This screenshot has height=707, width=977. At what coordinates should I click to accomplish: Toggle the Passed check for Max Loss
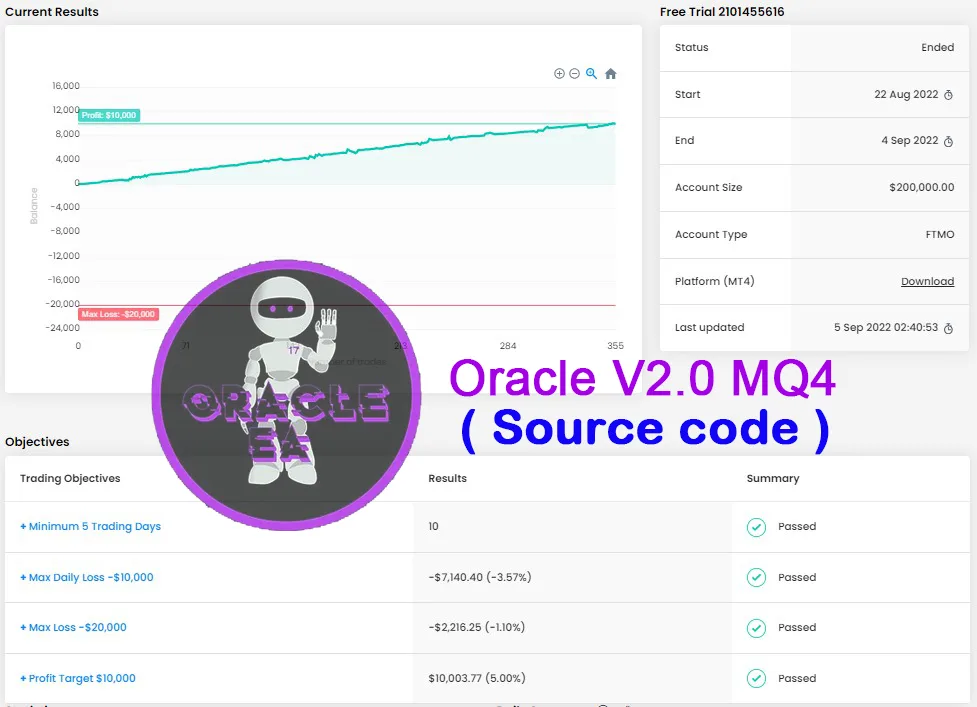pyautogui.click(x=757, y=627)
